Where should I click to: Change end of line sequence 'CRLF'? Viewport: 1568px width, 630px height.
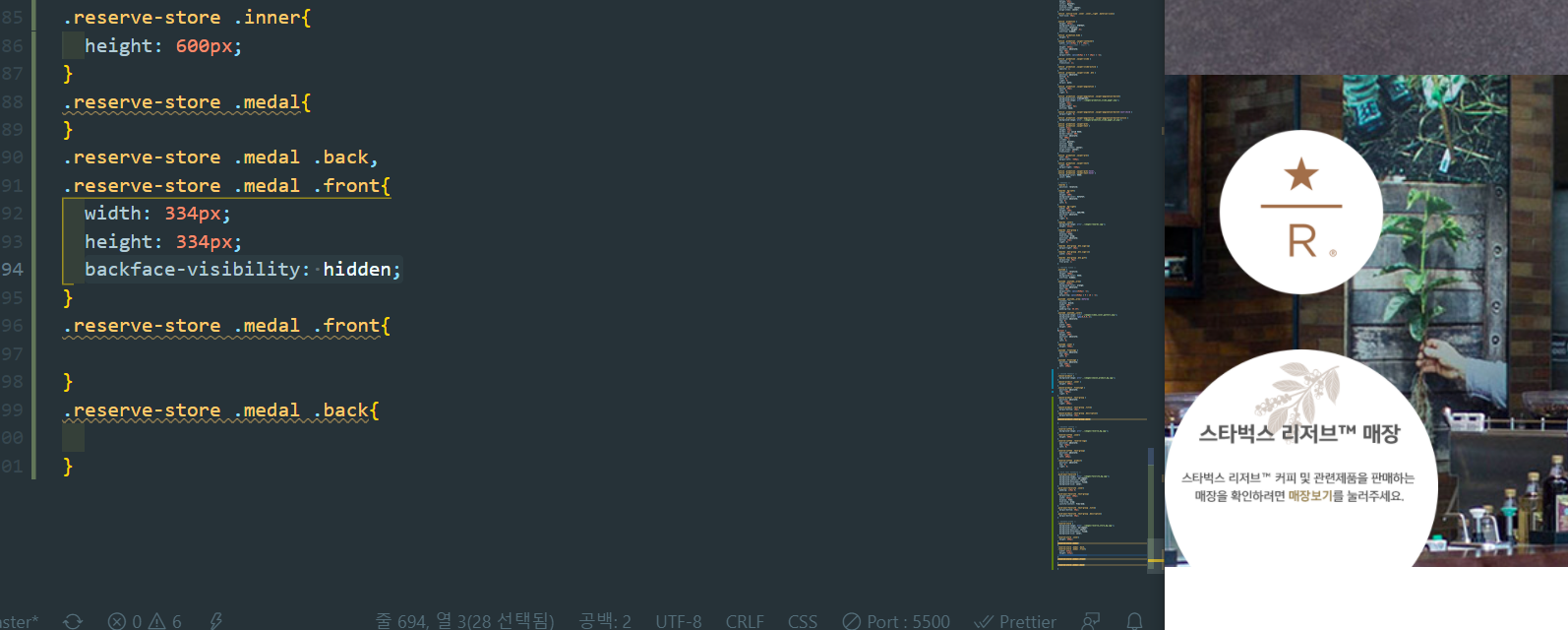(745, 621)
